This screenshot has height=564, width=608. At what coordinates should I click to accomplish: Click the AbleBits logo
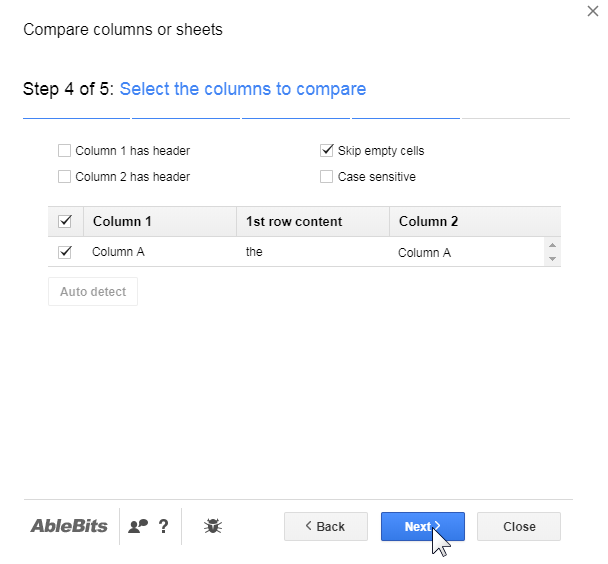point(68,526)
